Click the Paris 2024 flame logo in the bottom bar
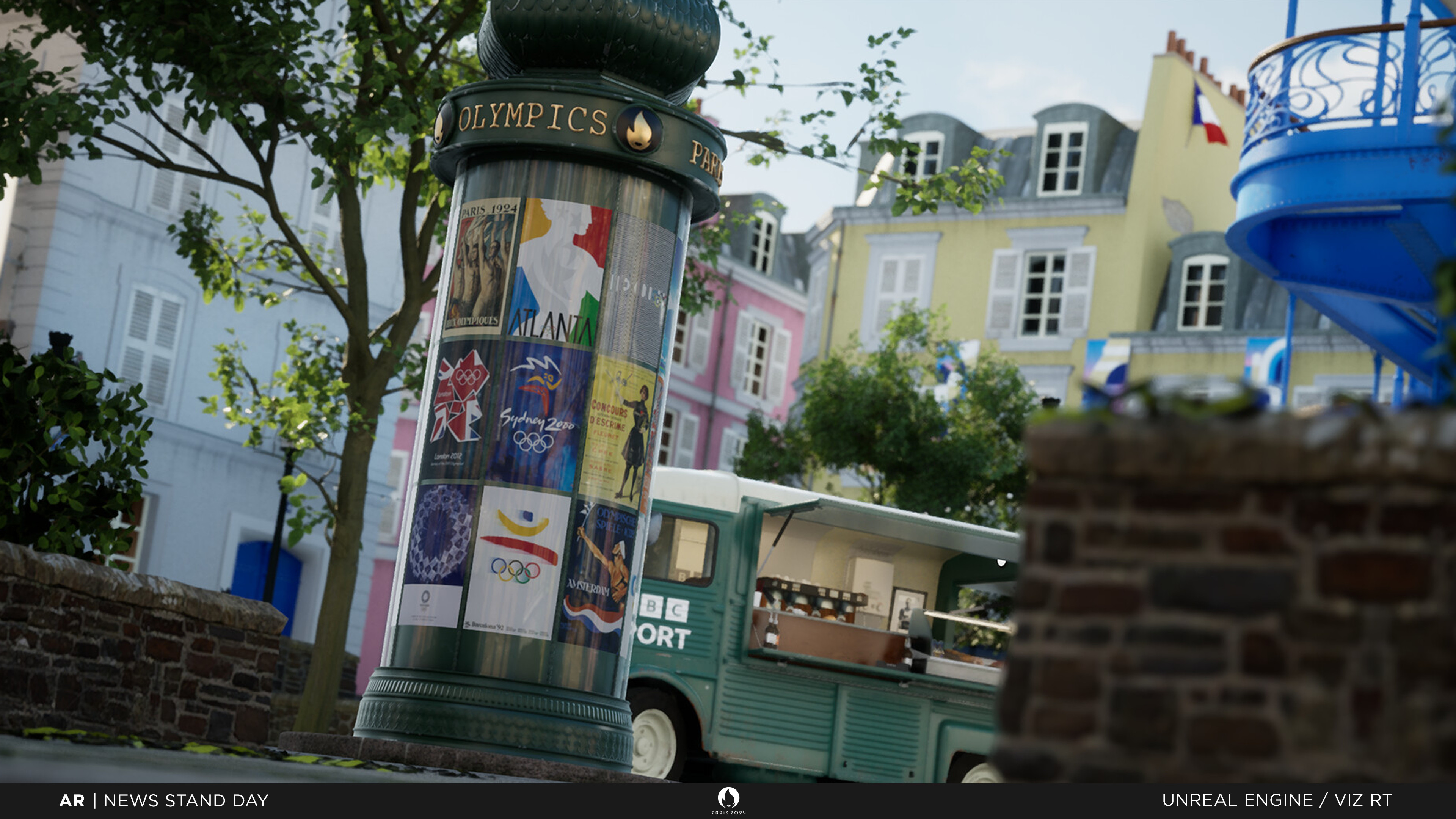Screen dimensions: 1456x819 pyautogui.click(x=728, y=798)
